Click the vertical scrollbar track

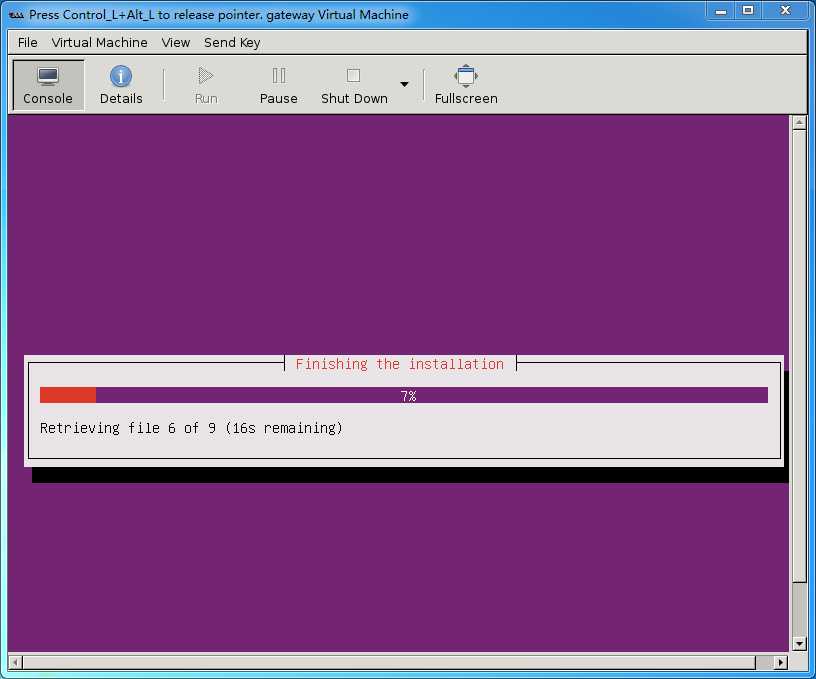[x=799, y=383]
